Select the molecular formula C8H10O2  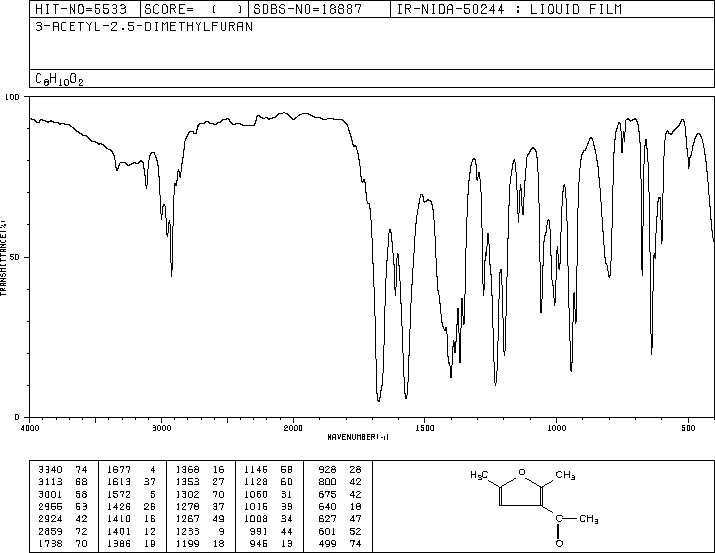click(x=59, y=79)
